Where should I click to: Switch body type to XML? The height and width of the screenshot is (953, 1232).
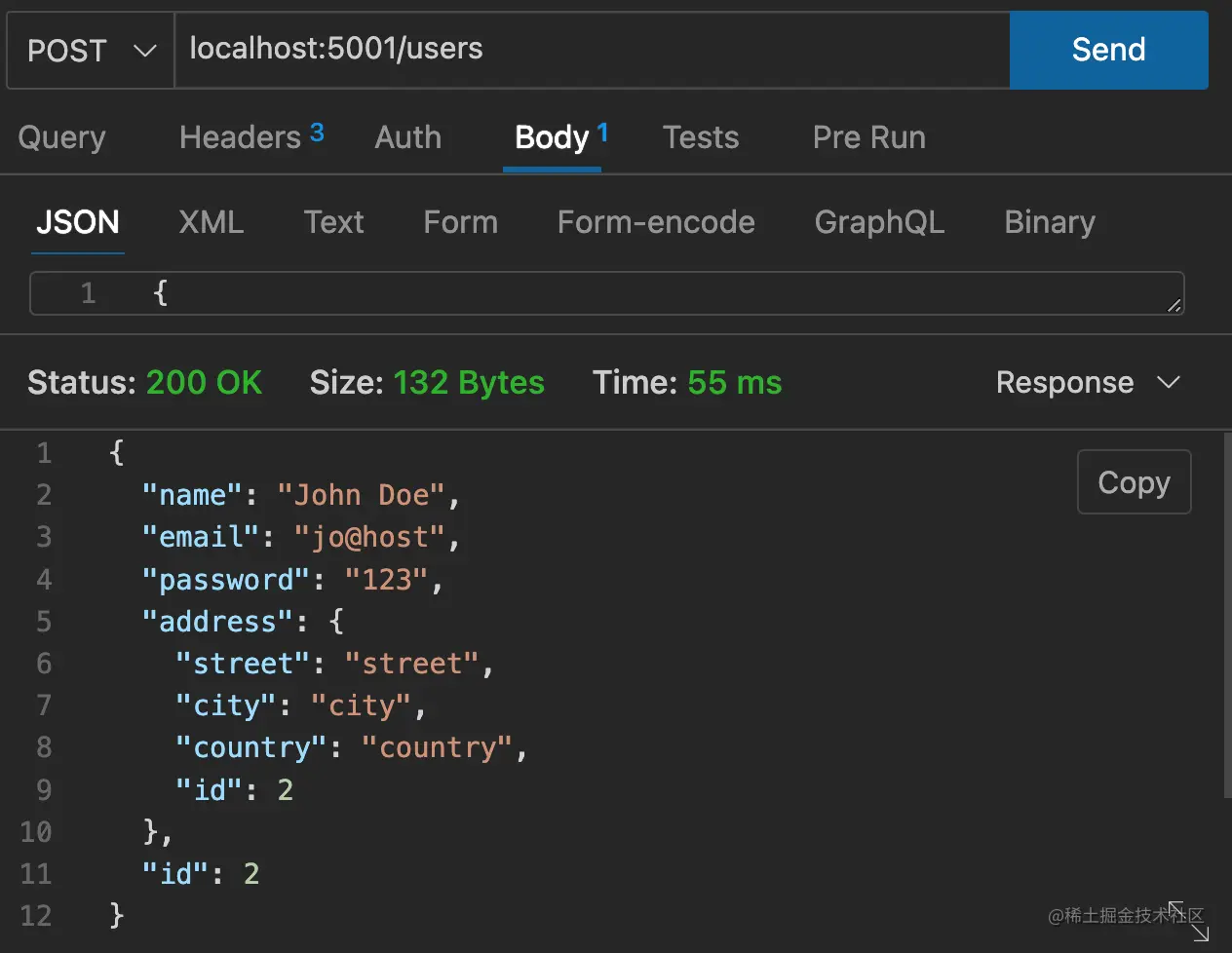tap(211, 222)
